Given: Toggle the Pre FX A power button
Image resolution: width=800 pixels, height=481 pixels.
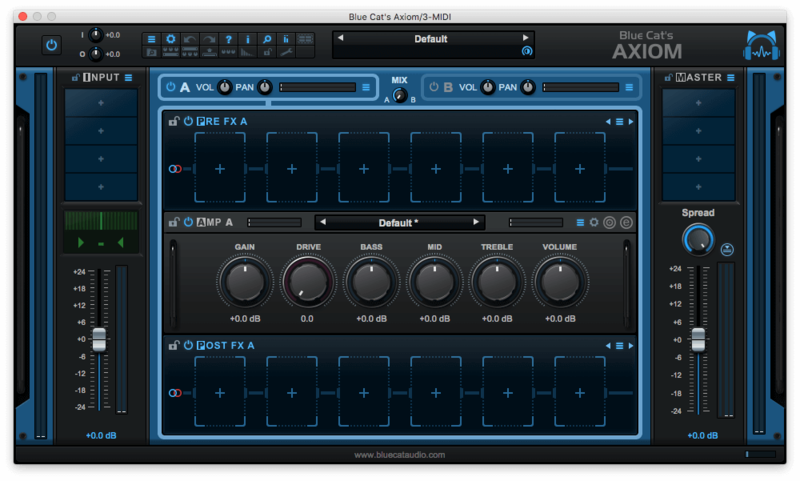Looking at the screenshot, I should [x=188, y=121].
